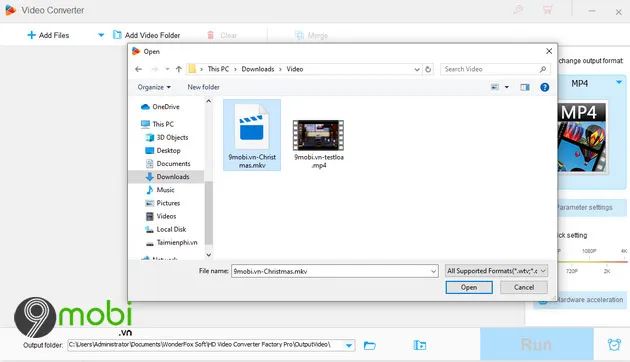
Task: Open All Supported Formats filter dropdown
Action: (x=496, y=271)
